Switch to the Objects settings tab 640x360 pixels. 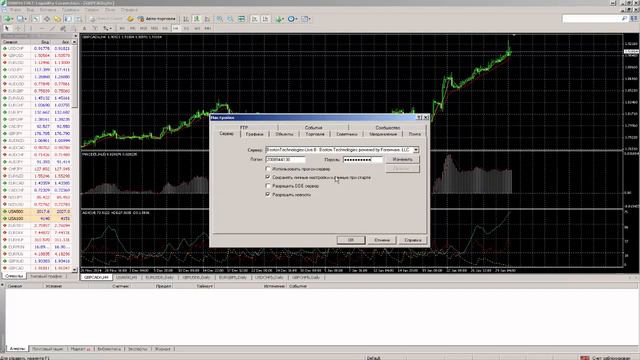click(284, 134)
